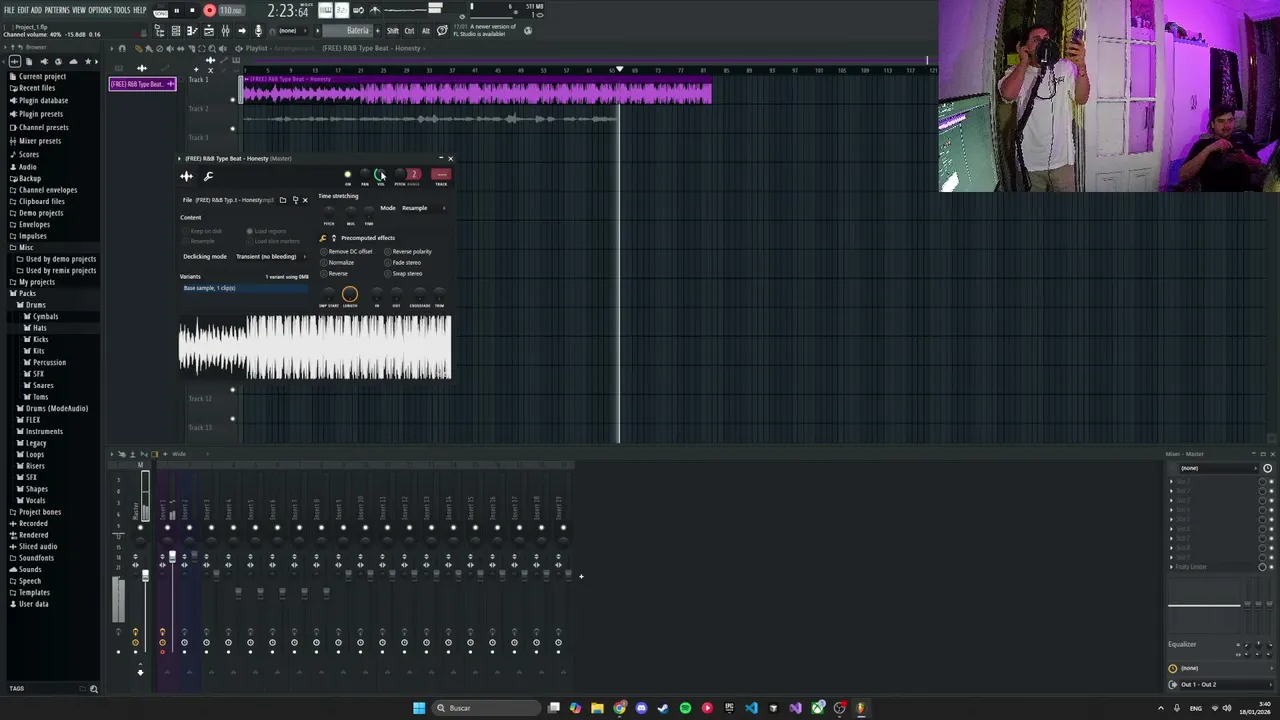Expand the Current project browser folder
1280x720 pixels.
click(42, 76)
